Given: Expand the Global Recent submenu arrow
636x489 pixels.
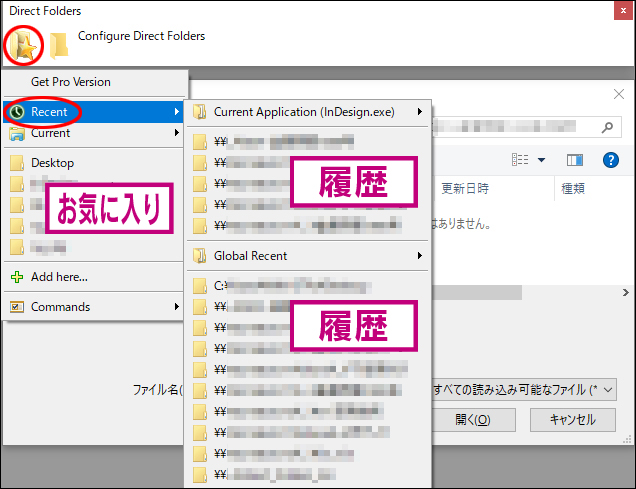Looking at the screenshot, I should coord(420,255).
